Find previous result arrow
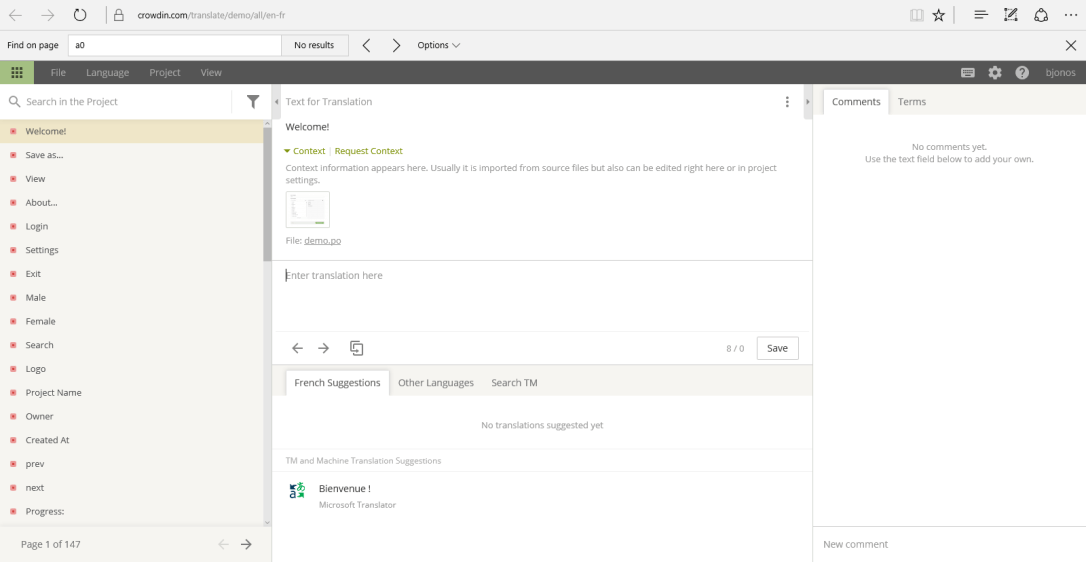Viewport: 1086px width, 562px height. point(366,45)
